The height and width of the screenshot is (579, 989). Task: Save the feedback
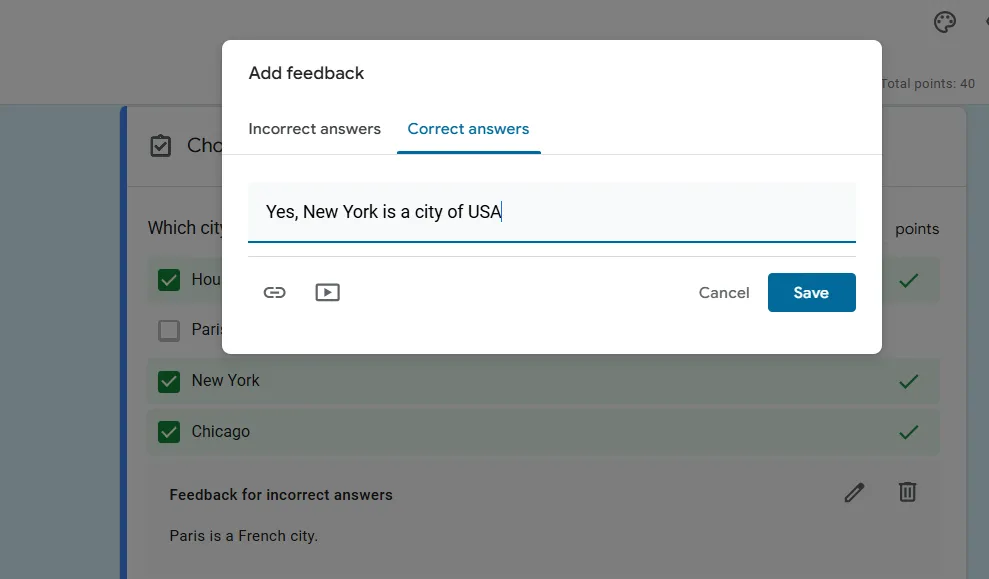click(x=811, y=292)
